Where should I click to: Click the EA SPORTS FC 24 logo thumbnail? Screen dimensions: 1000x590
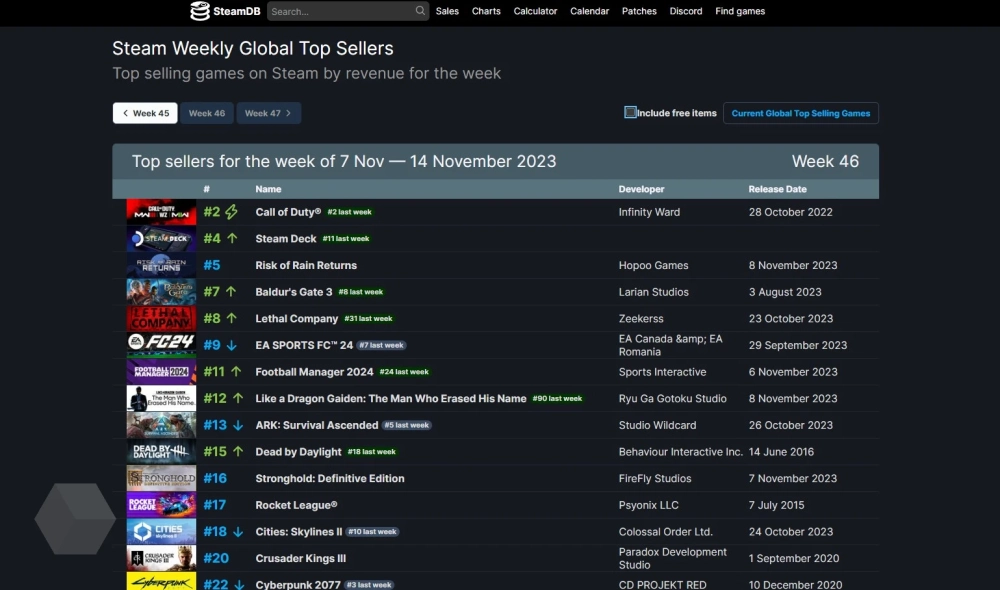pos(161,345)
